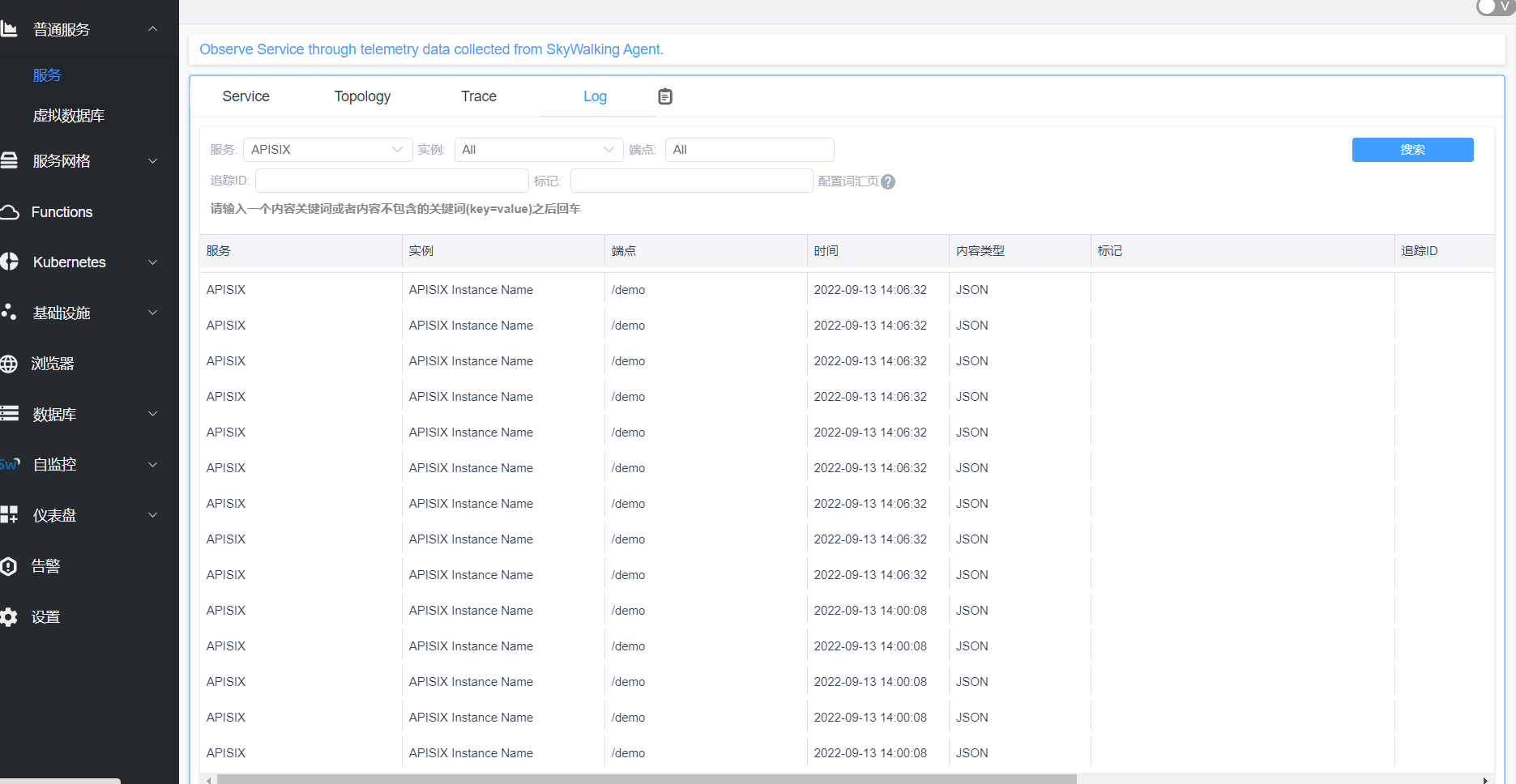1516x784 pixels.
Task: Expand the Kubernetes menu chevron
Action: tap(152, 262)
